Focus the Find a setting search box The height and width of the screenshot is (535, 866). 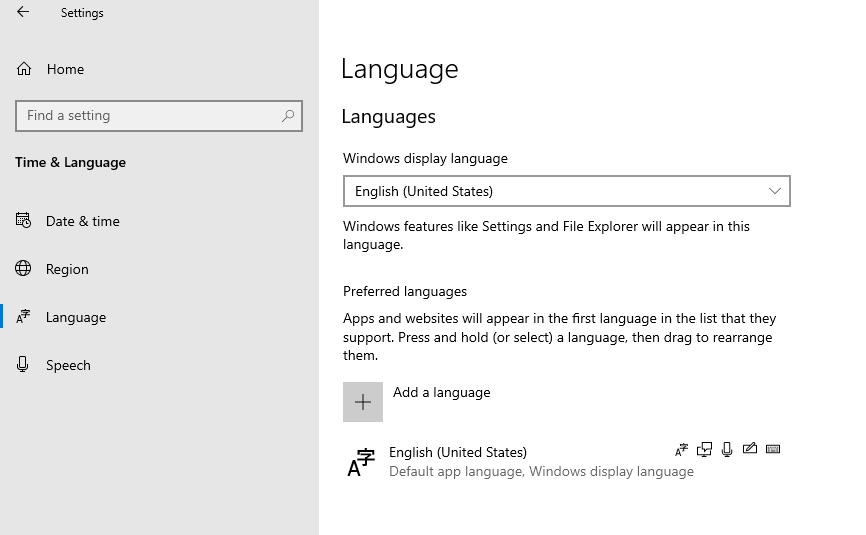tap(159, 116)
